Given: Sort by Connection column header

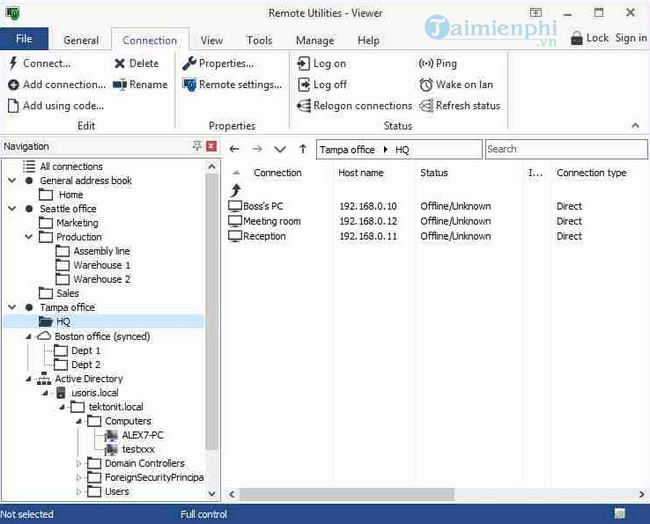Looking at the screenshot, I should [x=277, y=173].
